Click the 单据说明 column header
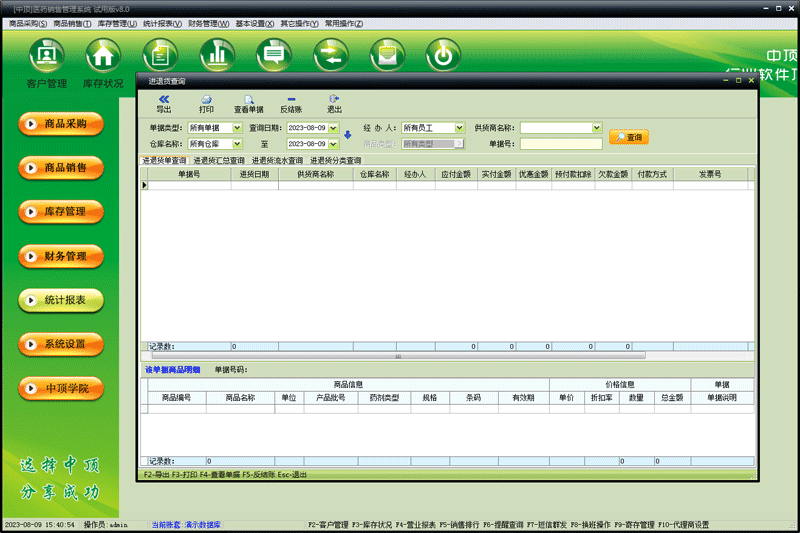800x533 pixels. point(722,397)
